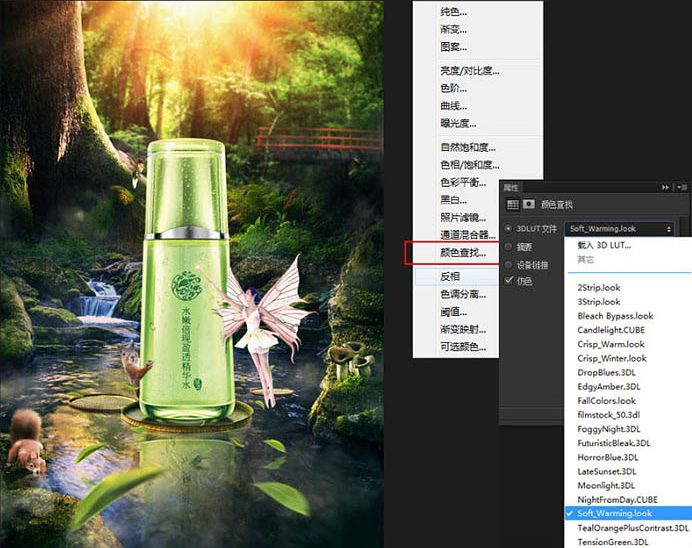Open the Properties panel flyout menu
This screenshot has width=692, height=548.
(682, 187)
